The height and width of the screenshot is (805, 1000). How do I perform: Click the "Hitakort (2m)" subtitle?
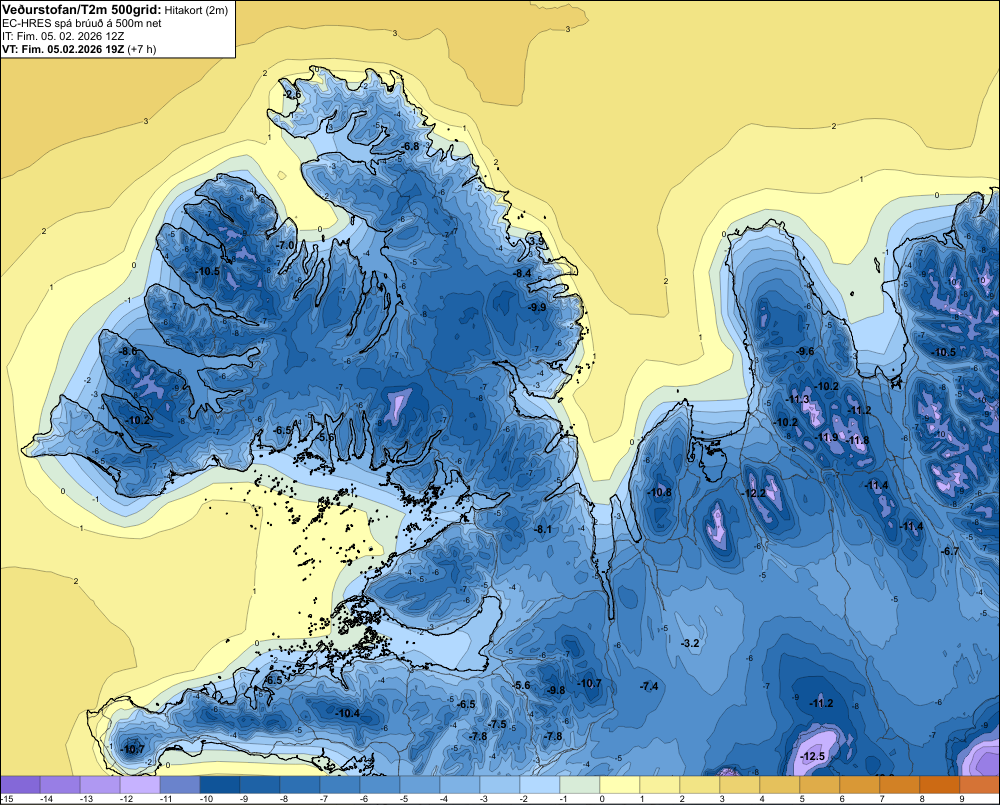[x=196, y=10]
